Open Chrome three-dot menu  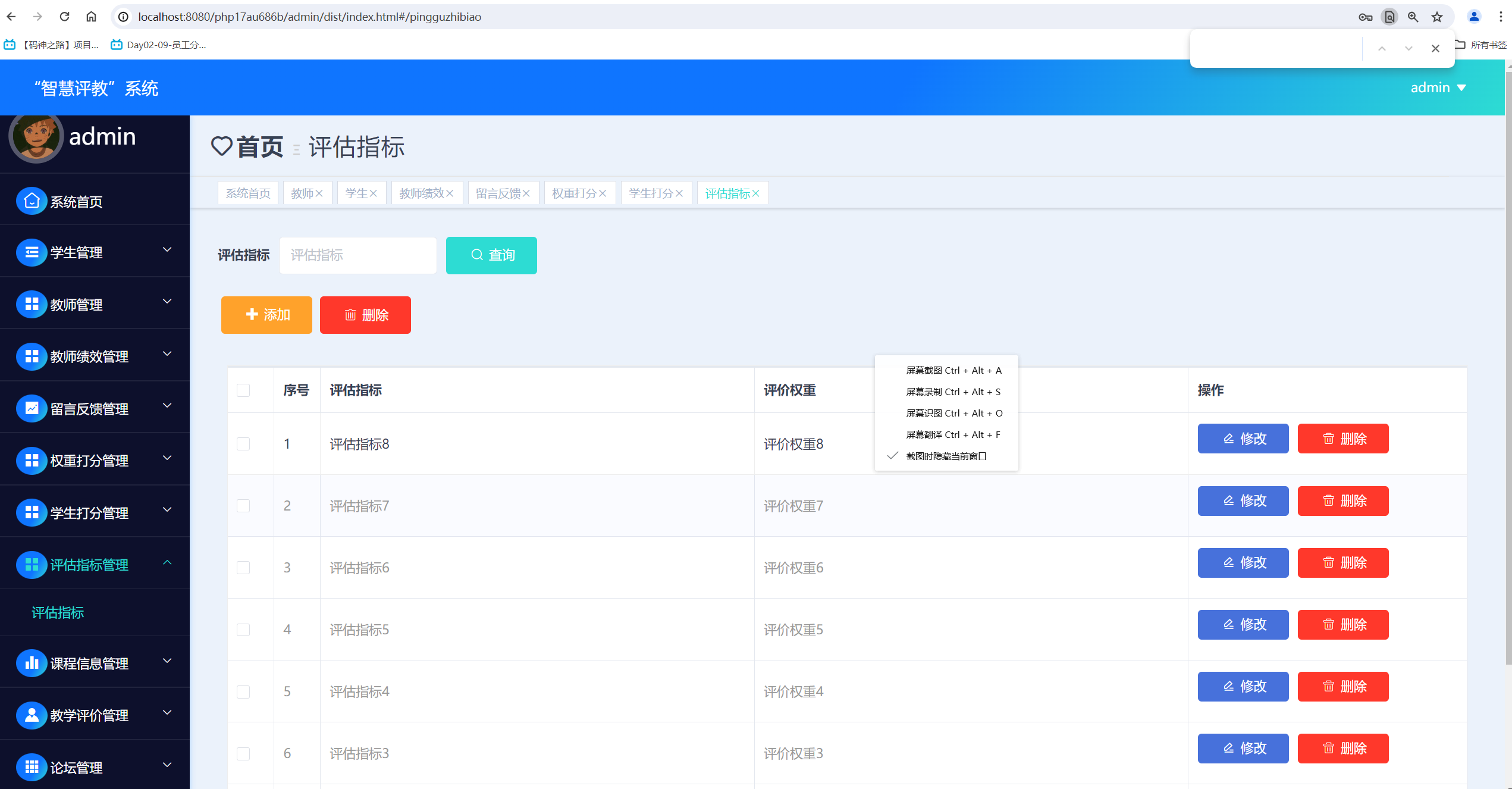click(1501, 17)
